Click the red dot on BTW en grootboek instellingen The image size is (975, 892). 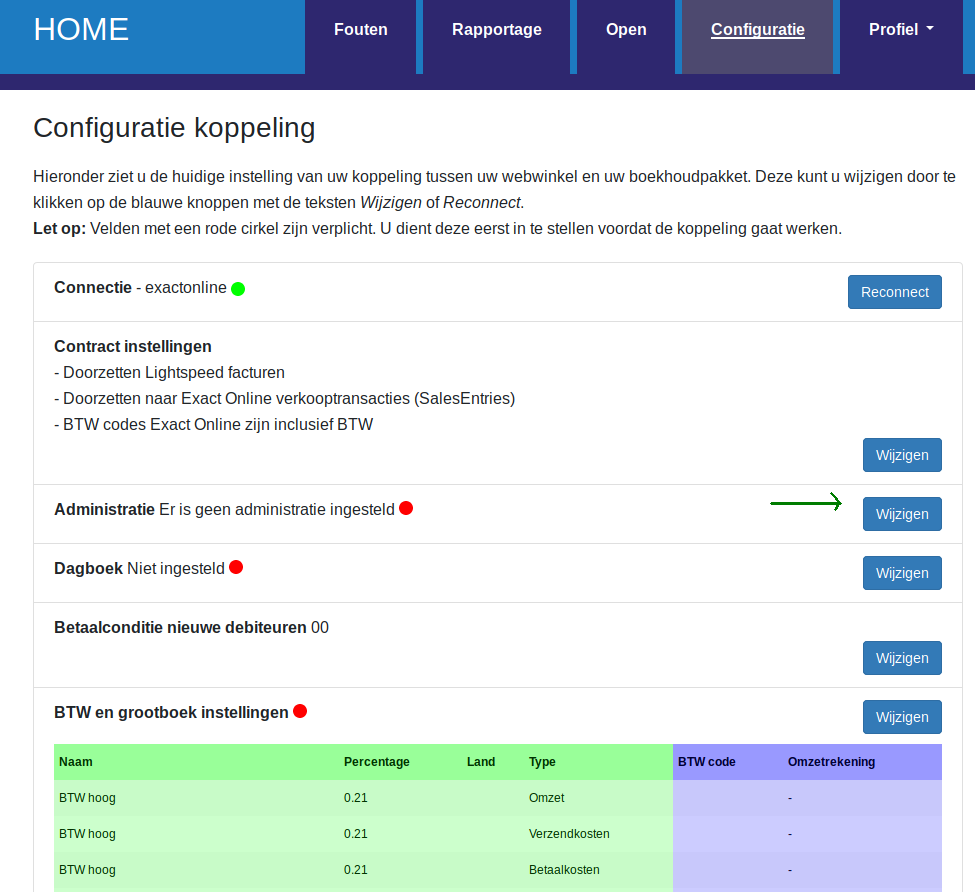(x=301, y=712)
